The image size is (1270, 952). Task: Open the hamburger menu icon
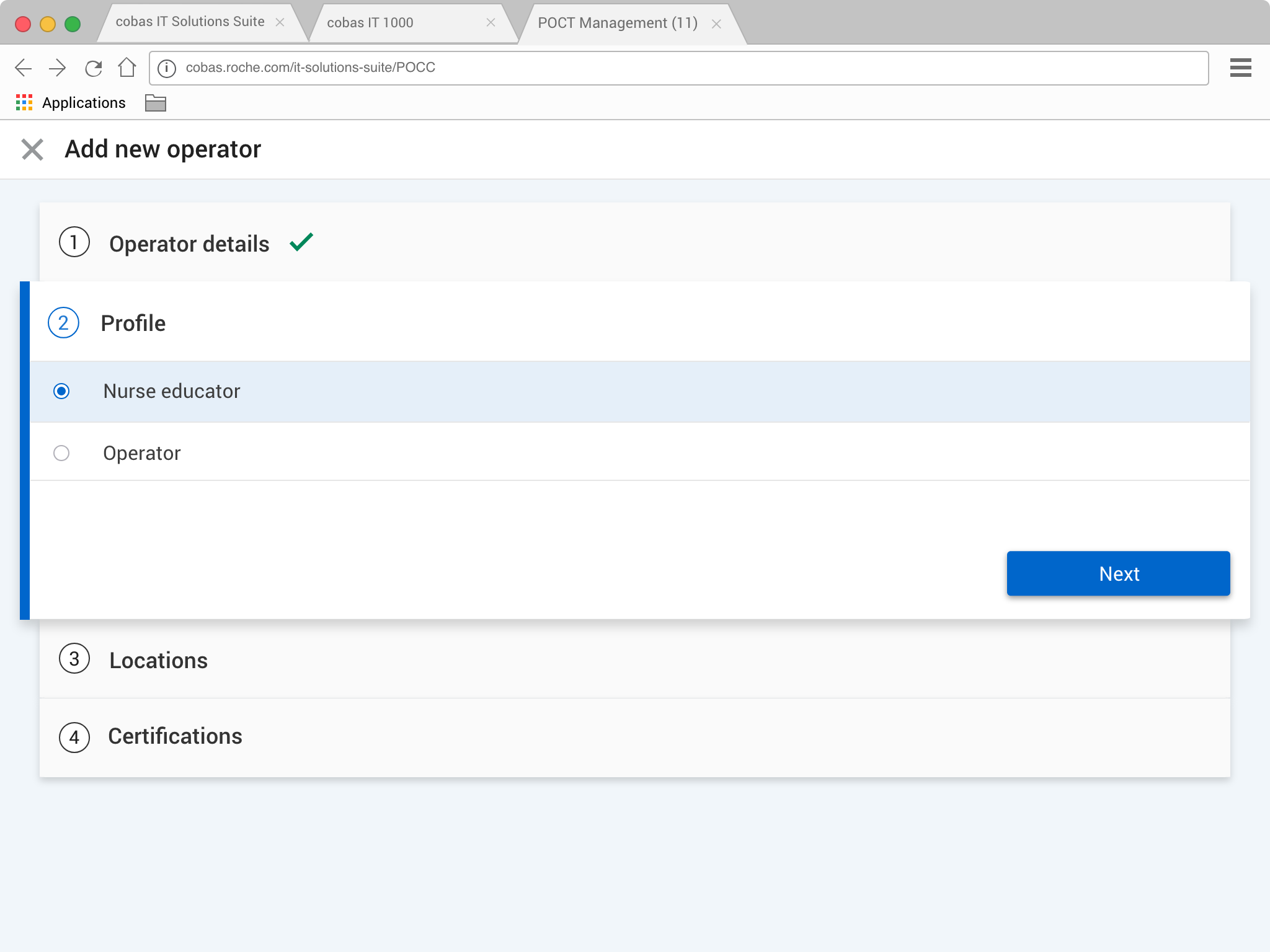coord(1240,68)
